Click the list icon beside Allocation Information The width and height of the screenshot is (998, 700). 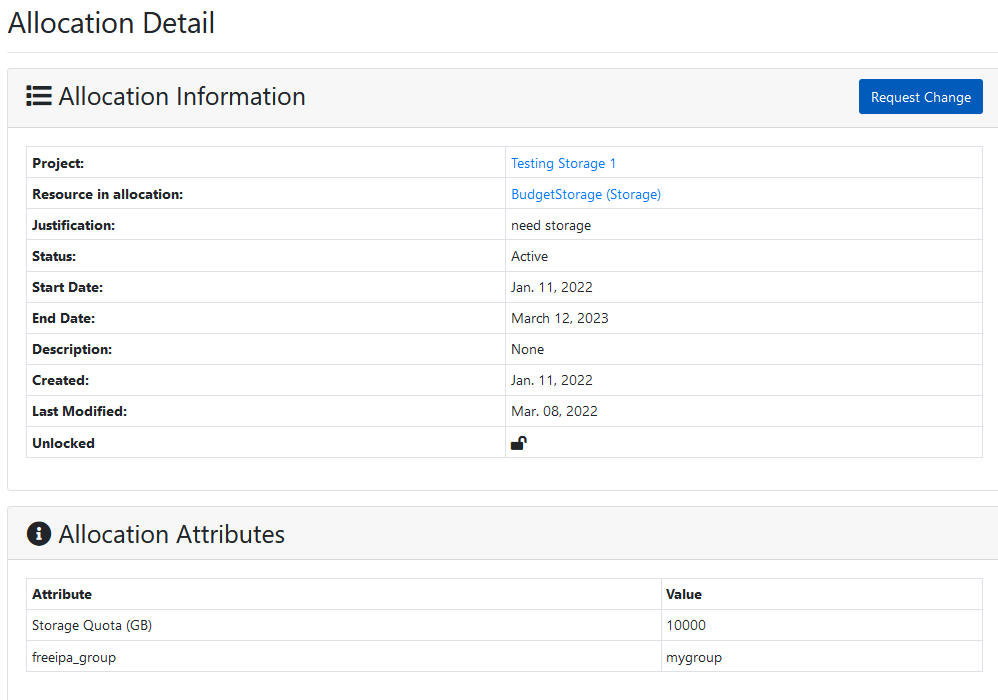[39, 96]
